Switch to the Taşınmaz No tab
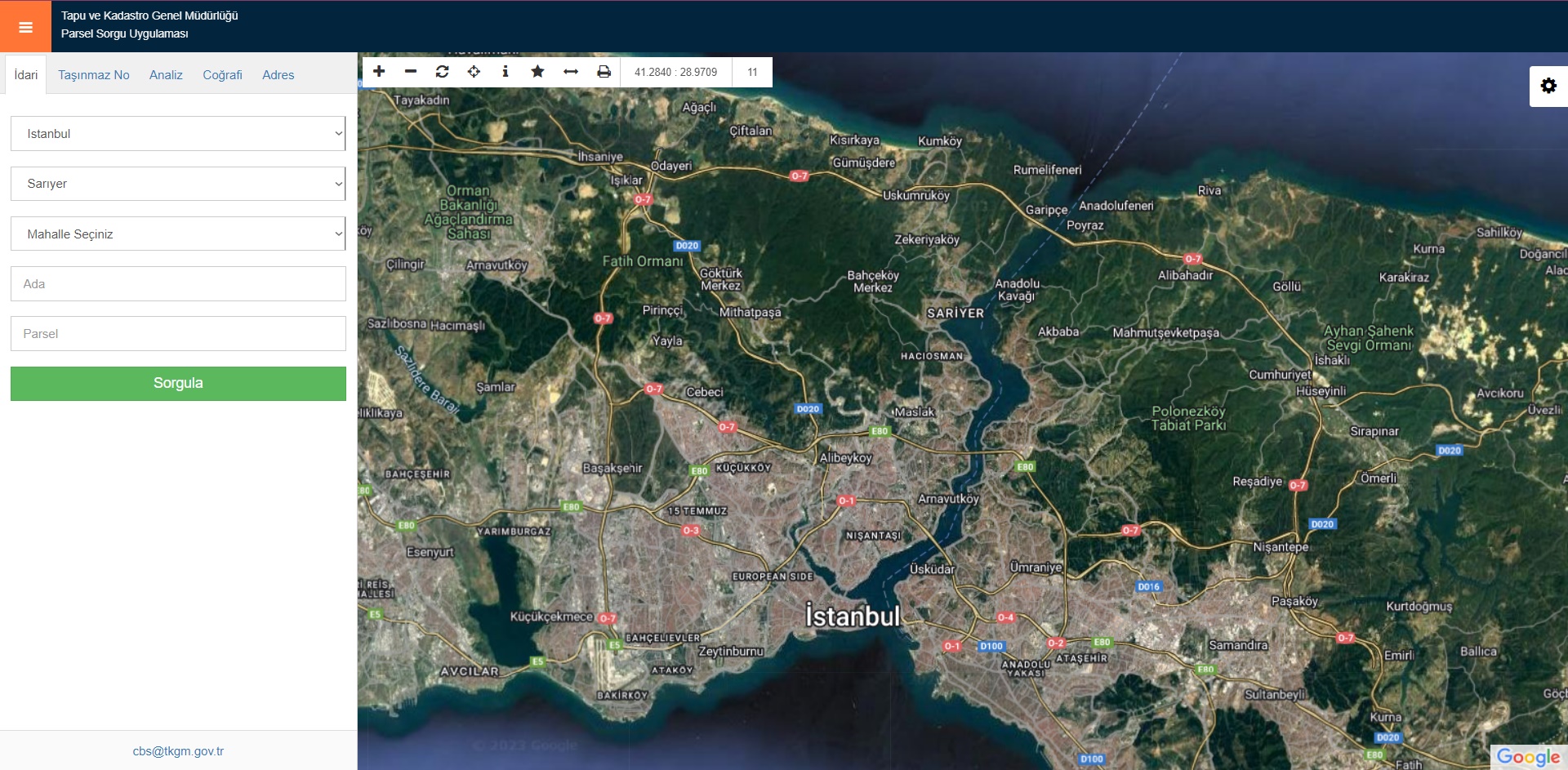This screenshot has height=770, width=1568. (93, 75)
